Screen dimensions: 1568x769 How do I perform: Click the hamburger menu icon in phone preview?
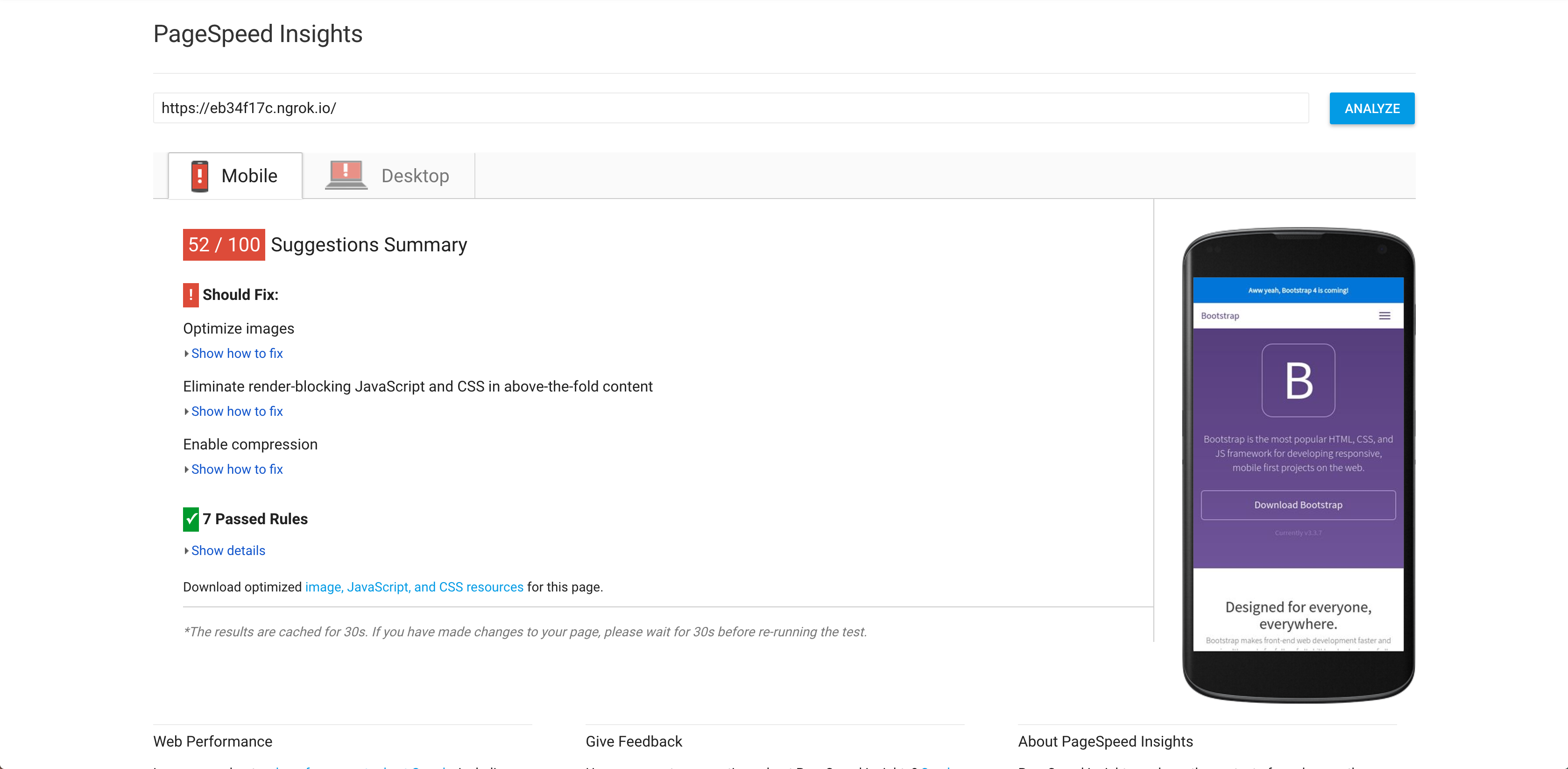pyautogui.click(x=1384, y=315)
